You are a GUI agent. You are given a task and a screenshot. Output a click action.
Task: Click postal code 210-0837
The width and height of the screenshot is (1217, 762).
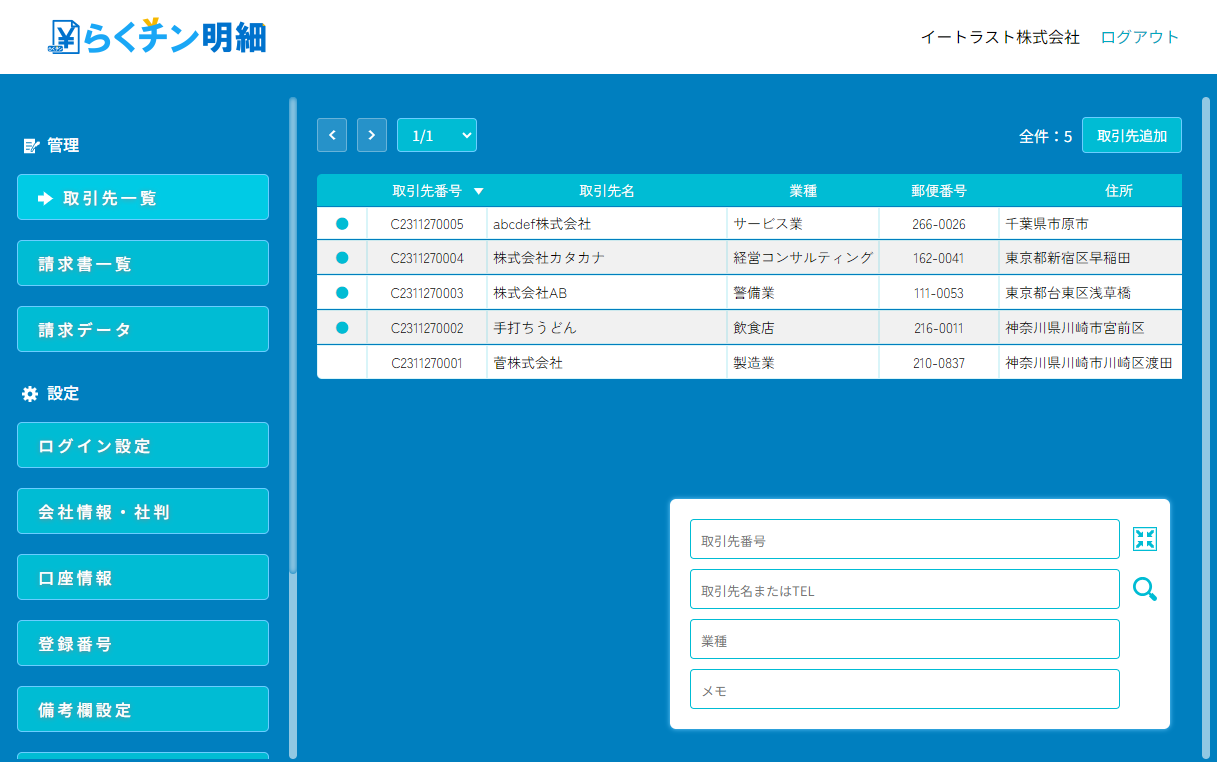939,362
